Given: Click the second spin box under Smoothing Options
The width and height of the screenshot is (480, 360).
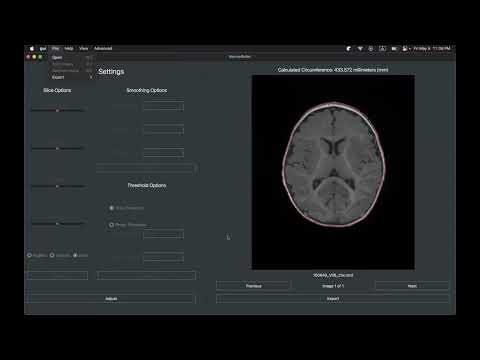Looking at the screenshot, I should (x=164, y=130).
